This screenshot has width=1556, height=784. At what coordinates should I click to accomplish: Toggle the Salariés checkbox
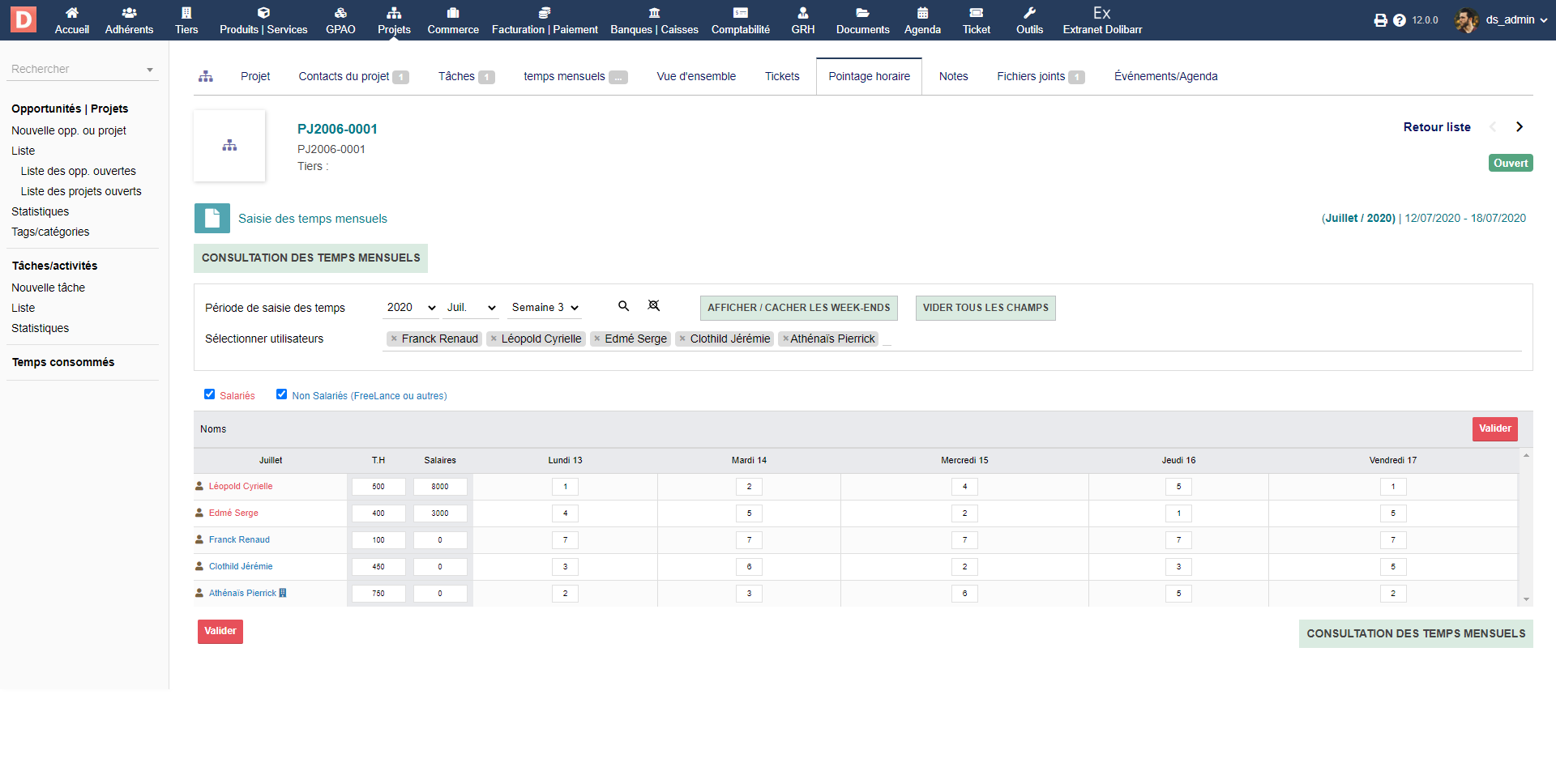pyautogui.click(x=210, y=394)
